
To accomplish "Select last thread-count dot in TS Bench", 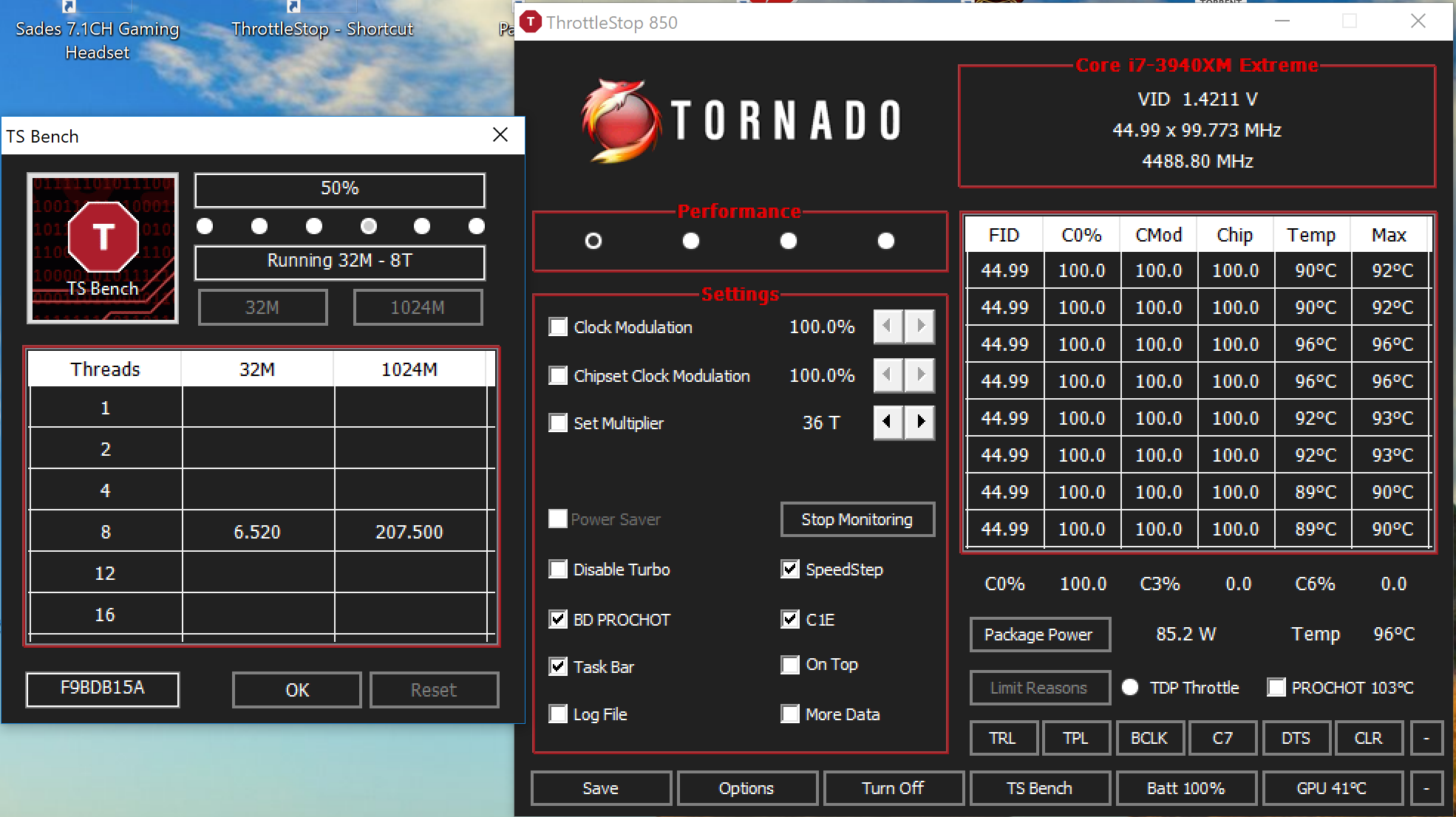I will 477,226.
